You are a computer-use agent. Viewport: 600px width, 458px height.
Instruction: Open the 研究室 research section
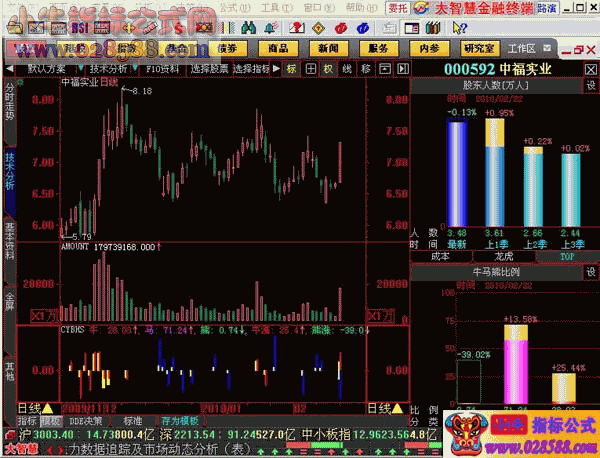478,47
